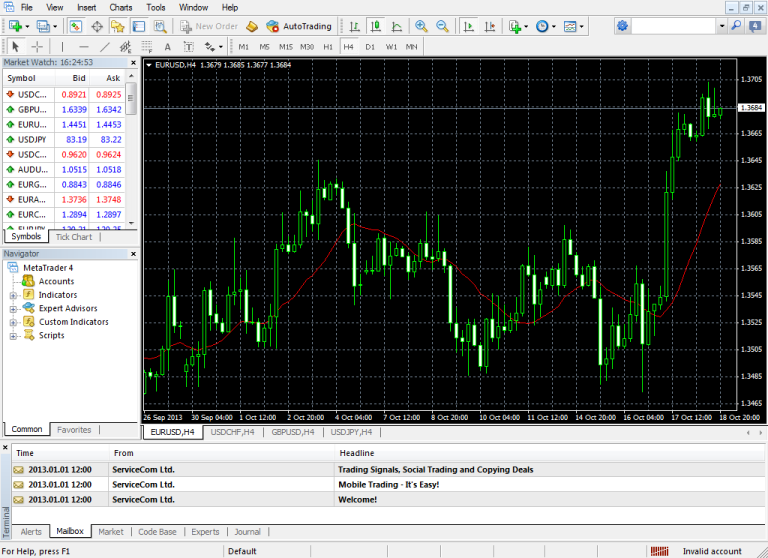768x558 pixels.
Task: Open the Tools menu
Action: pyautogui.click(x=156, y=7)
